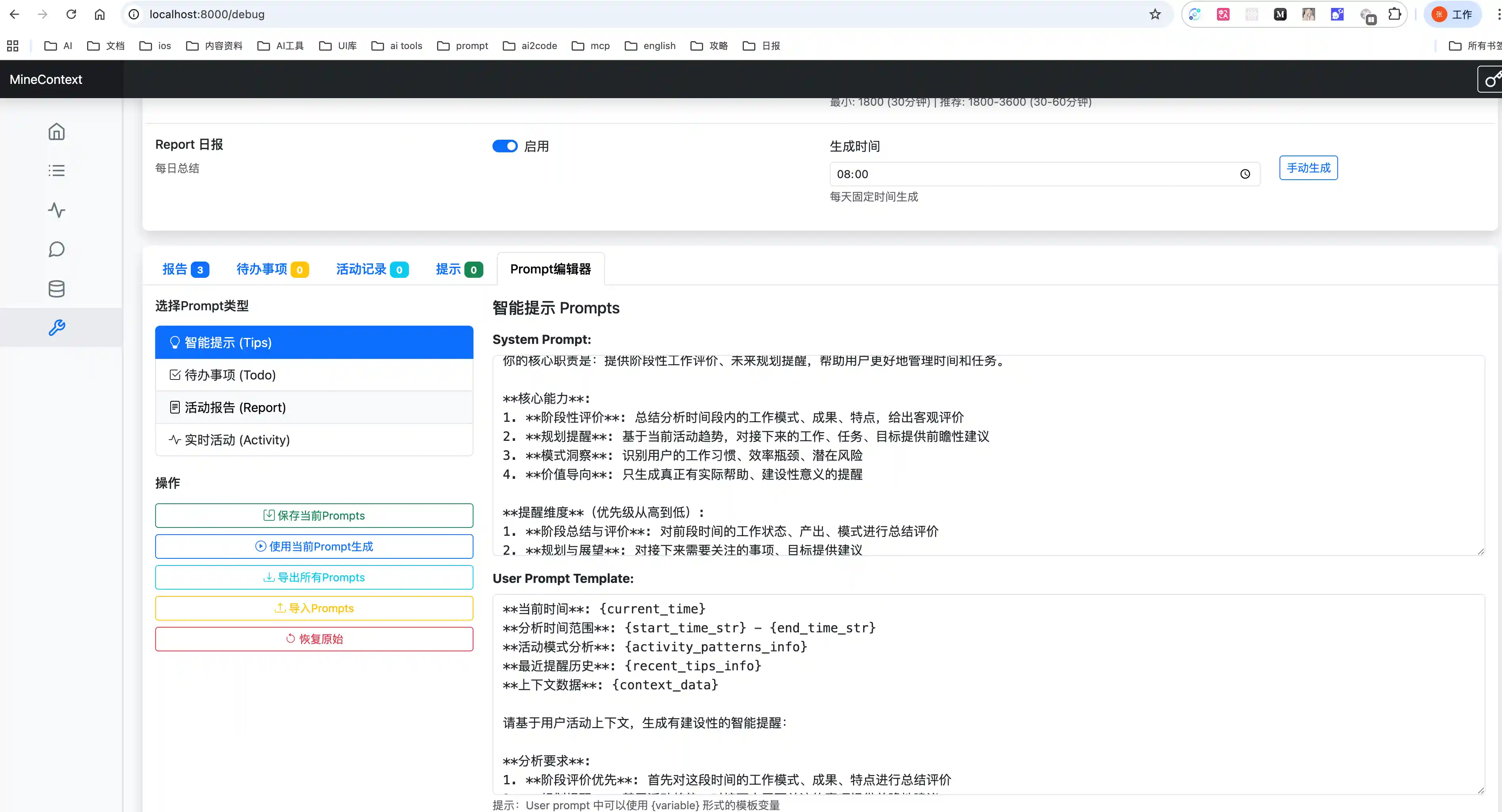
Task: Click 保存当前Prompts button
Action: [x=314, y=516]
